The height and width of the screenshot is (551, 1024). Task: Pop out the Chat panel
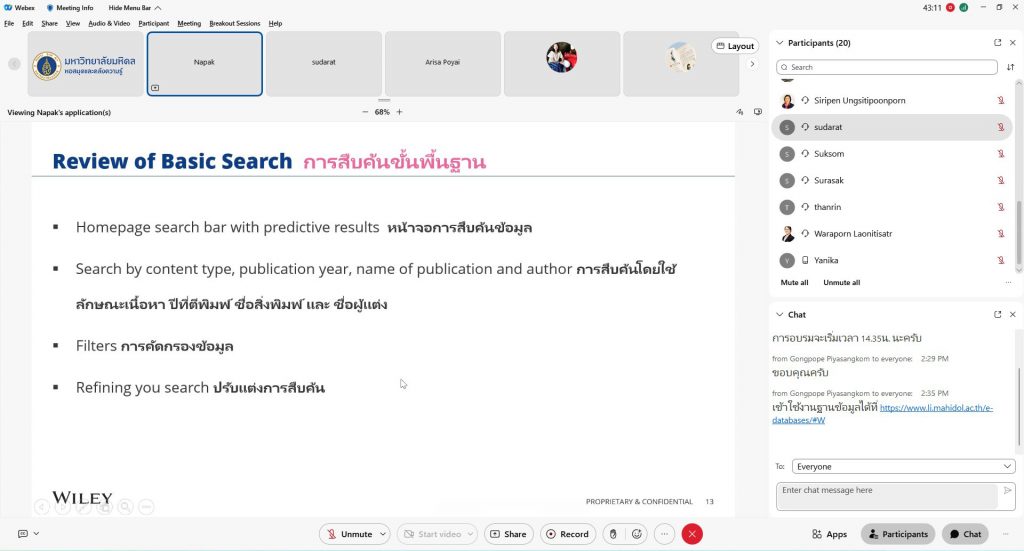click(997, 314)
